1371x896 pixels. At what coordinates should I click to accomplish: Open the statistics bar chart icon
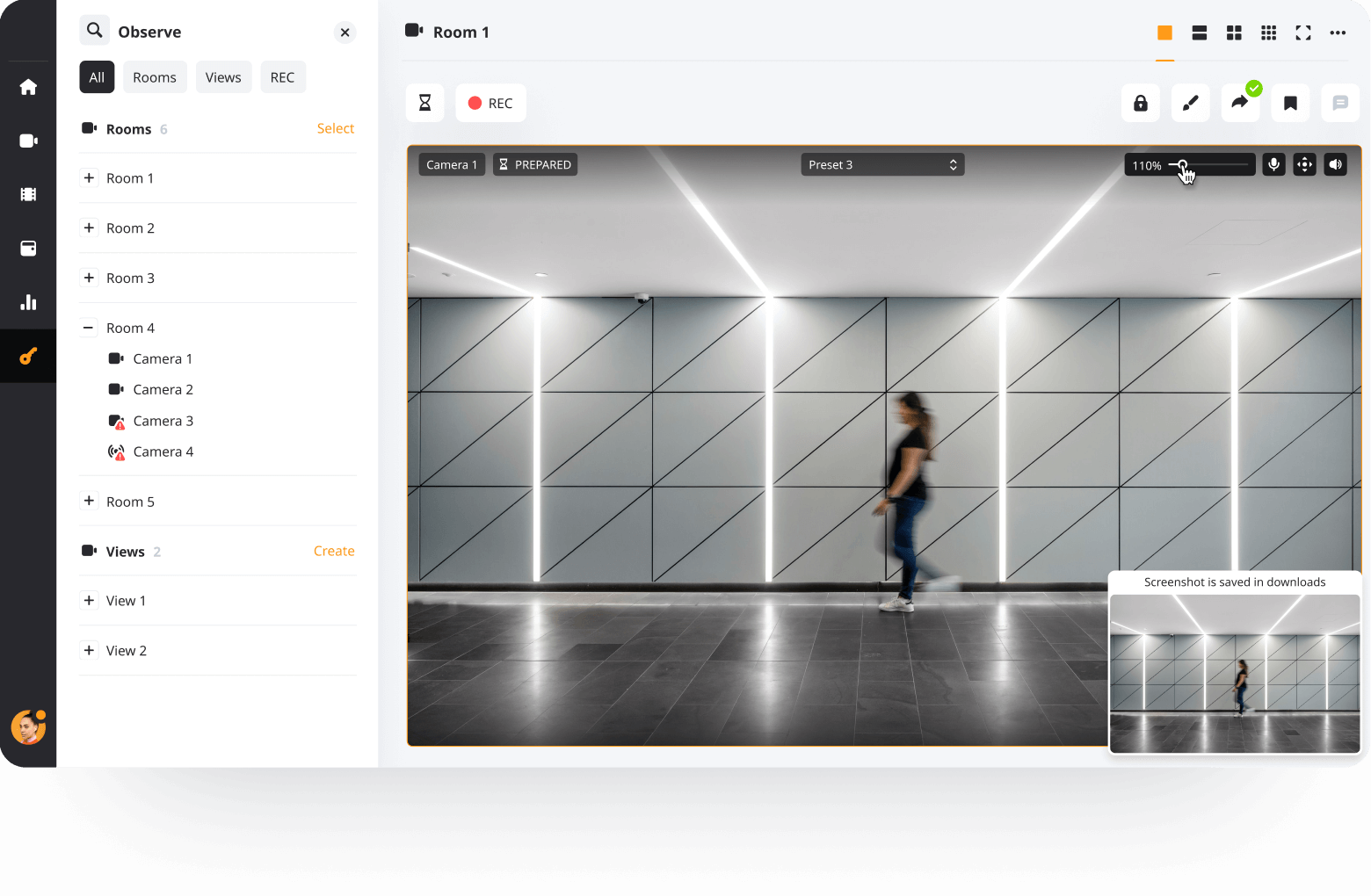point(28,302)
